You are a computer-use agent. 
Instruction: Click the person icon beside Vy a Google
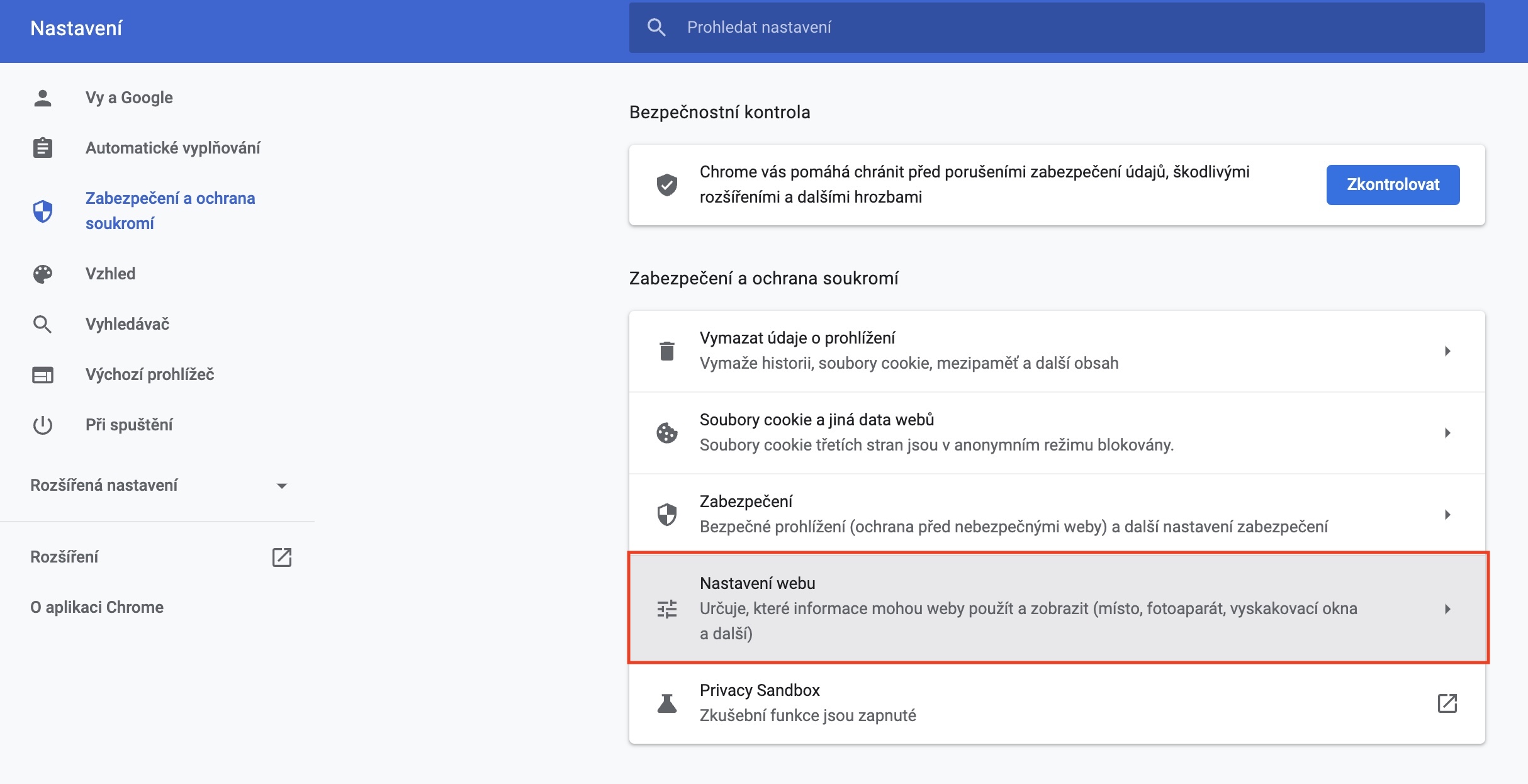tap(42, 98)
